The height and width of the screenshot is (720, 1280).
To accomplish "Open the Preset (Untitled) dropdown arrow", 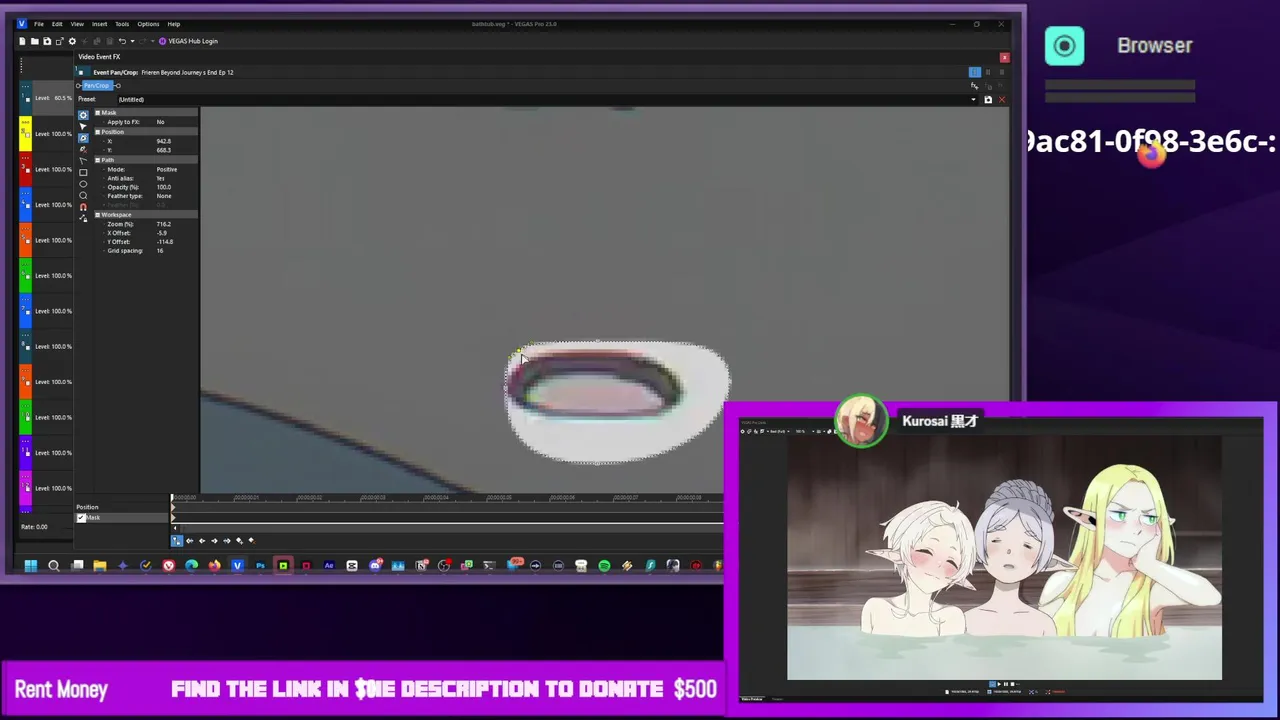I will [973, 100].
